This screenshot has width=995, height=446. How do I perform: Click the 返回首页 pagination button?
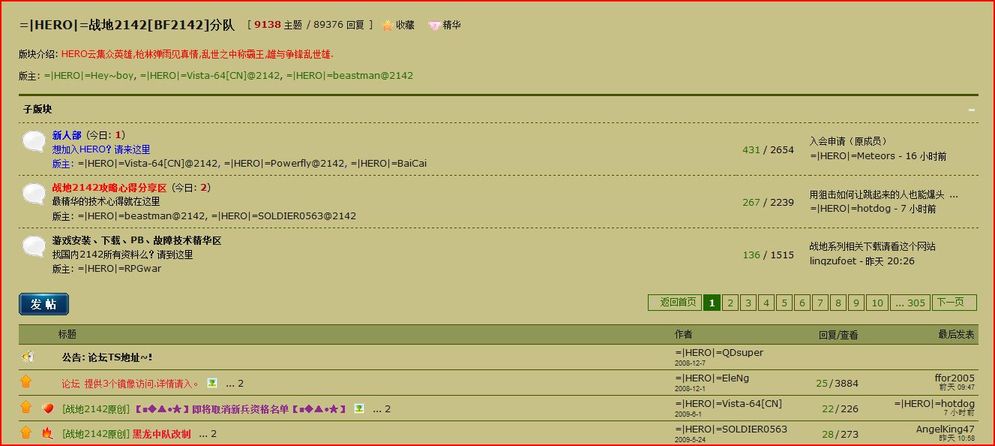(x=675, y=303)
